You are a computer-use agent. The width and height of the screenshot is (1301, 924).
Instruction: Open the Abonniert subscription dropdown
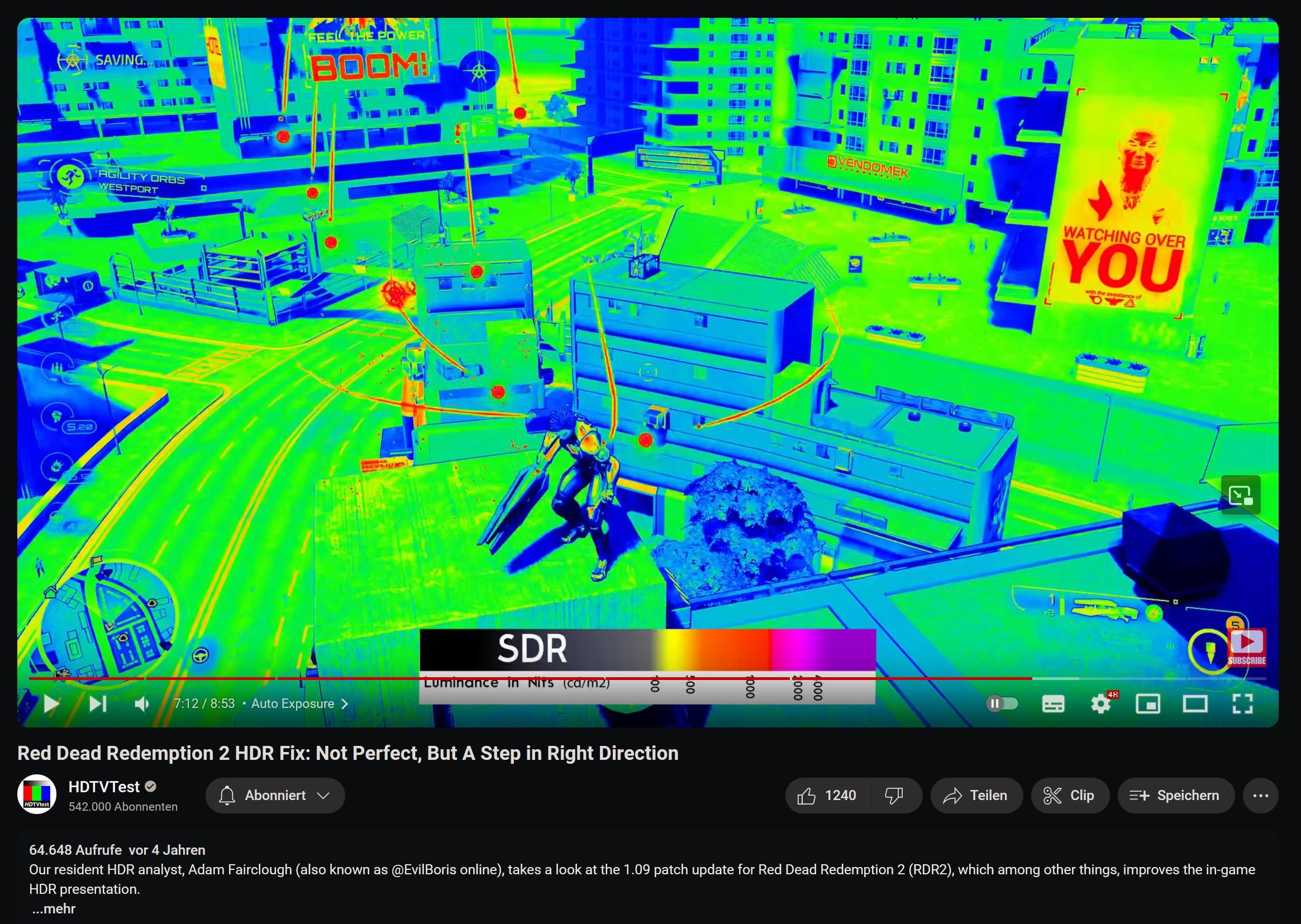275,796
